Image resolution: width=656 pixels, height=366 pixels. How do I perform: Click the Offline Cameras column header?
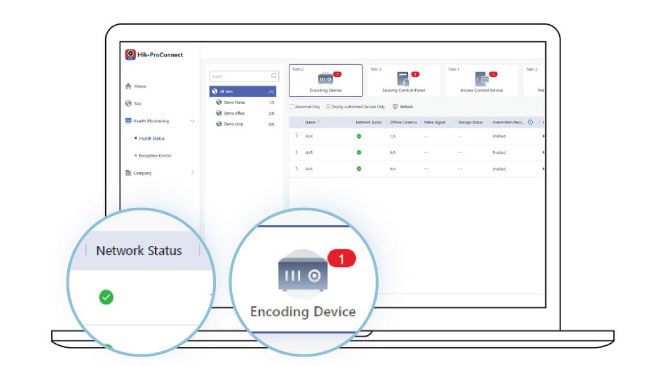point(403,122)
